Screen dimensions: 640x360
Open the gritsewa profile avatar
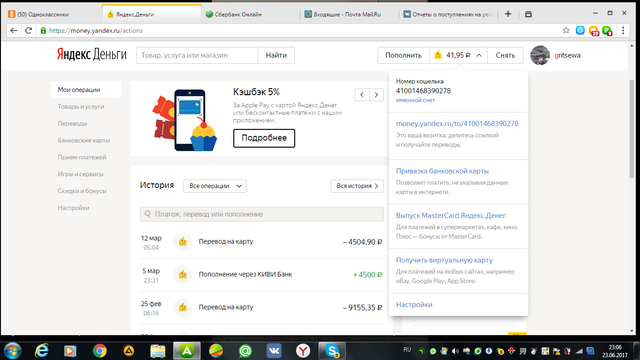point(540,55)
